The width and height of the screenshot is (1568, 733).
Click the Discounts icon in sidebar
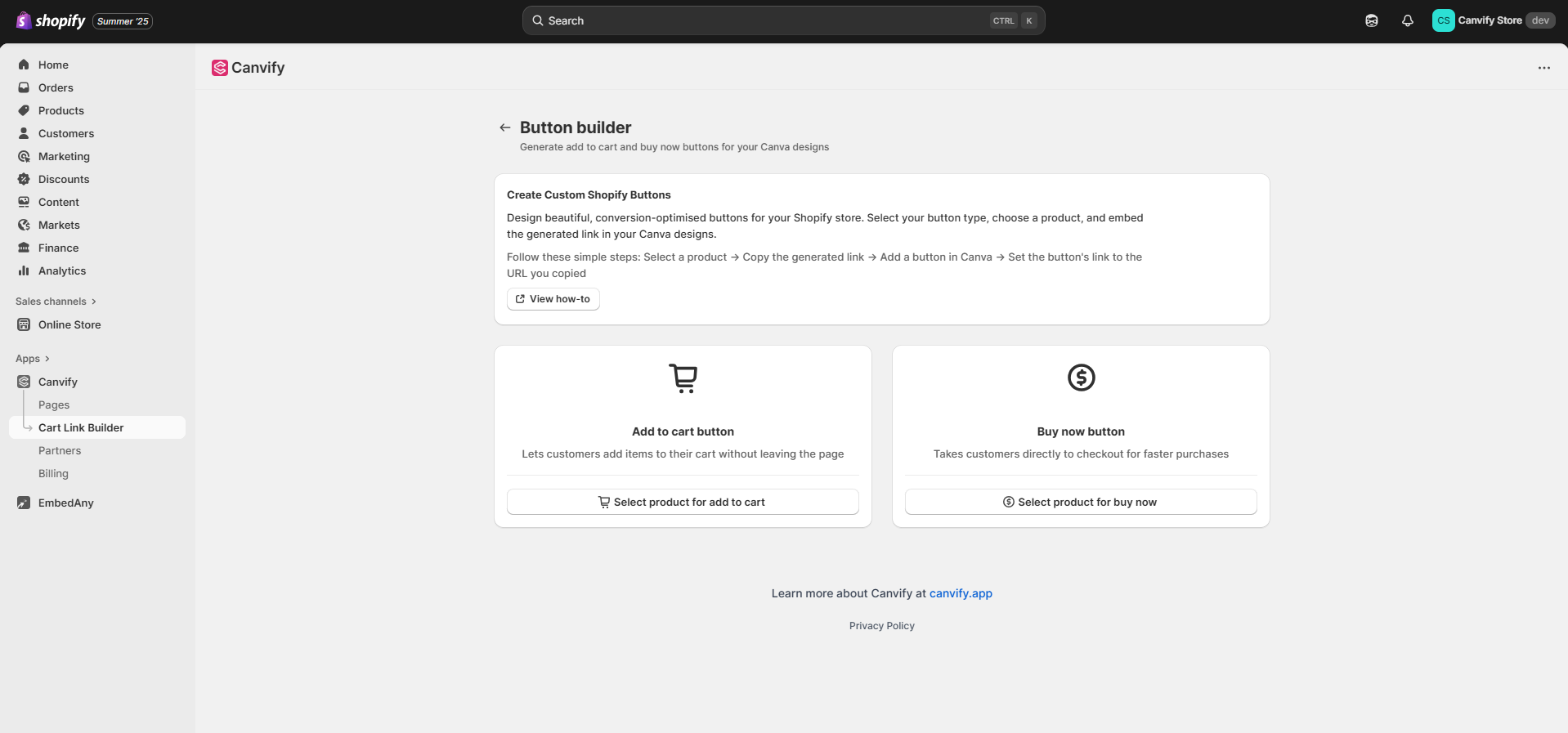point(24,179)
